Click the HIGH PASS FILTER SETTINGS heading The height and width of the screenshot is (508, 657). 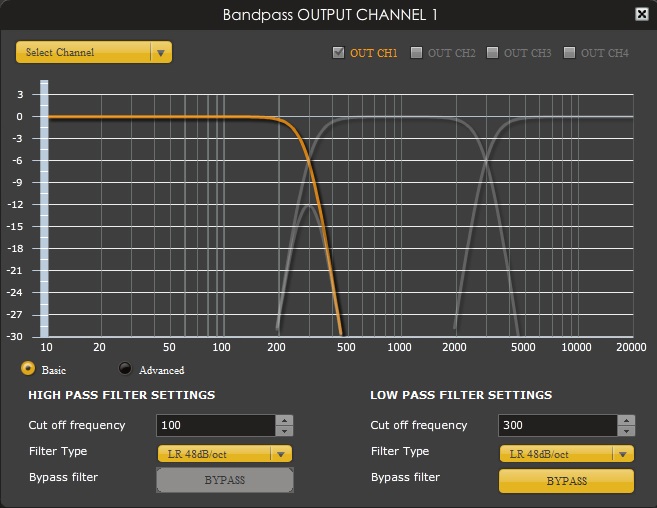[122, 395]
